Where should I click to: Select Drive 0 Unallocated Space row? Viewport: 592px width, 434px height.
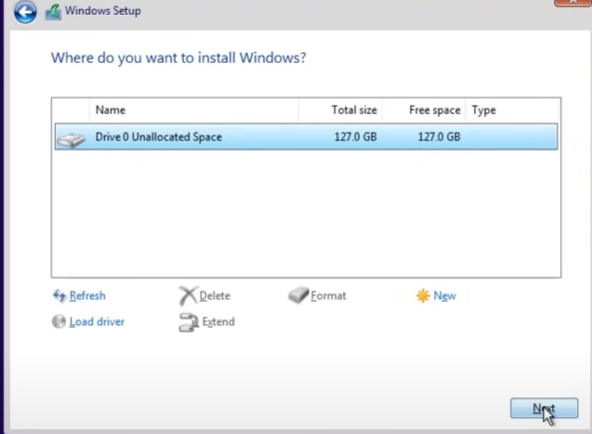[x=306, y=137]
